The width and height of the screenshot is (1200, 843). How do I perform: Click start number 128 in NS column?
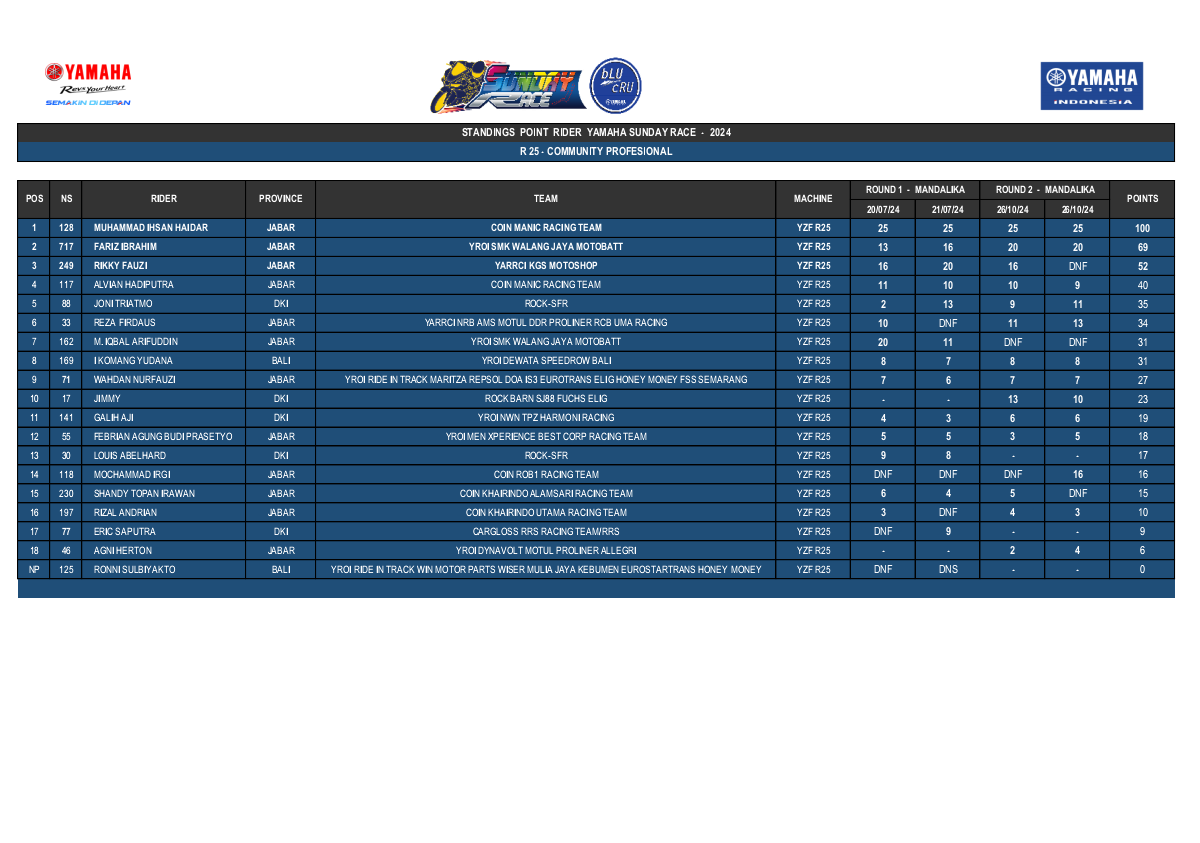66,228
